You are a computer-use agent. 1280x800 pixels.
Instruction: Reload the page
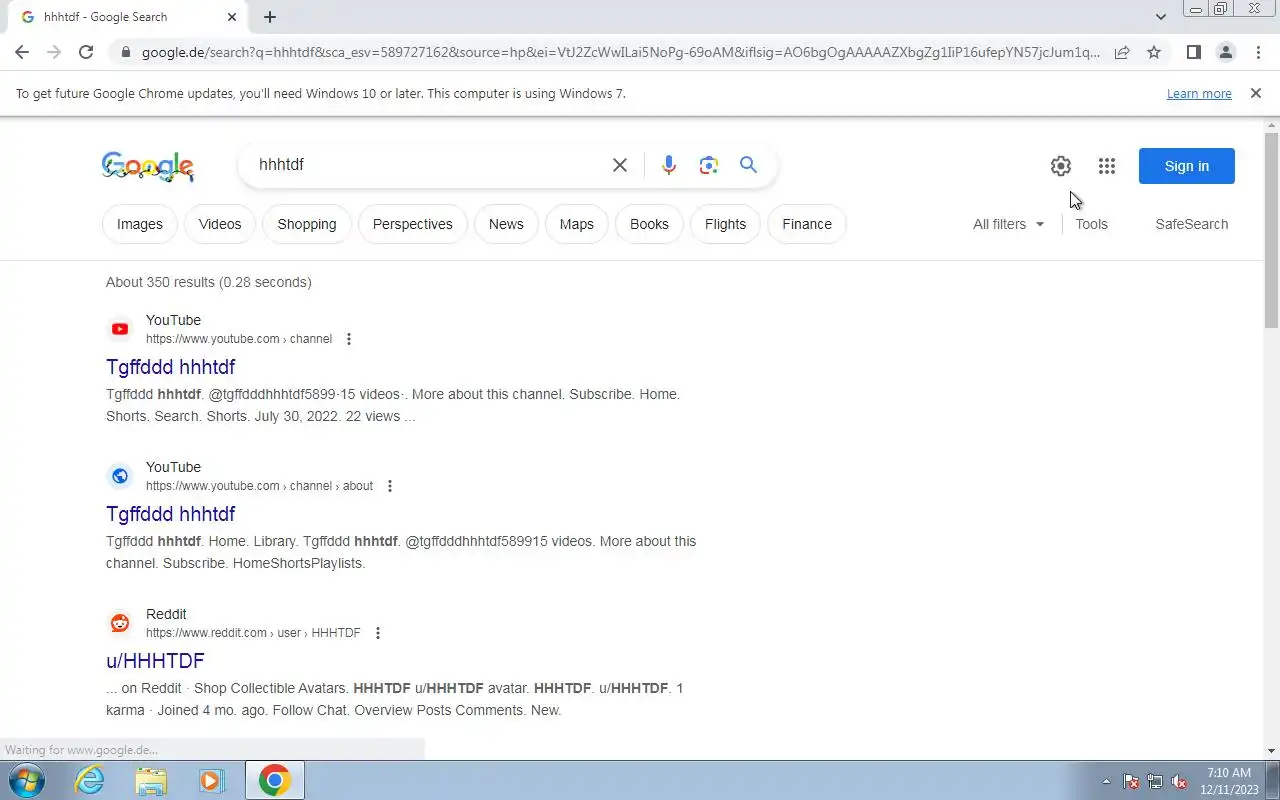pyautogui.click(x=86, y=52)
